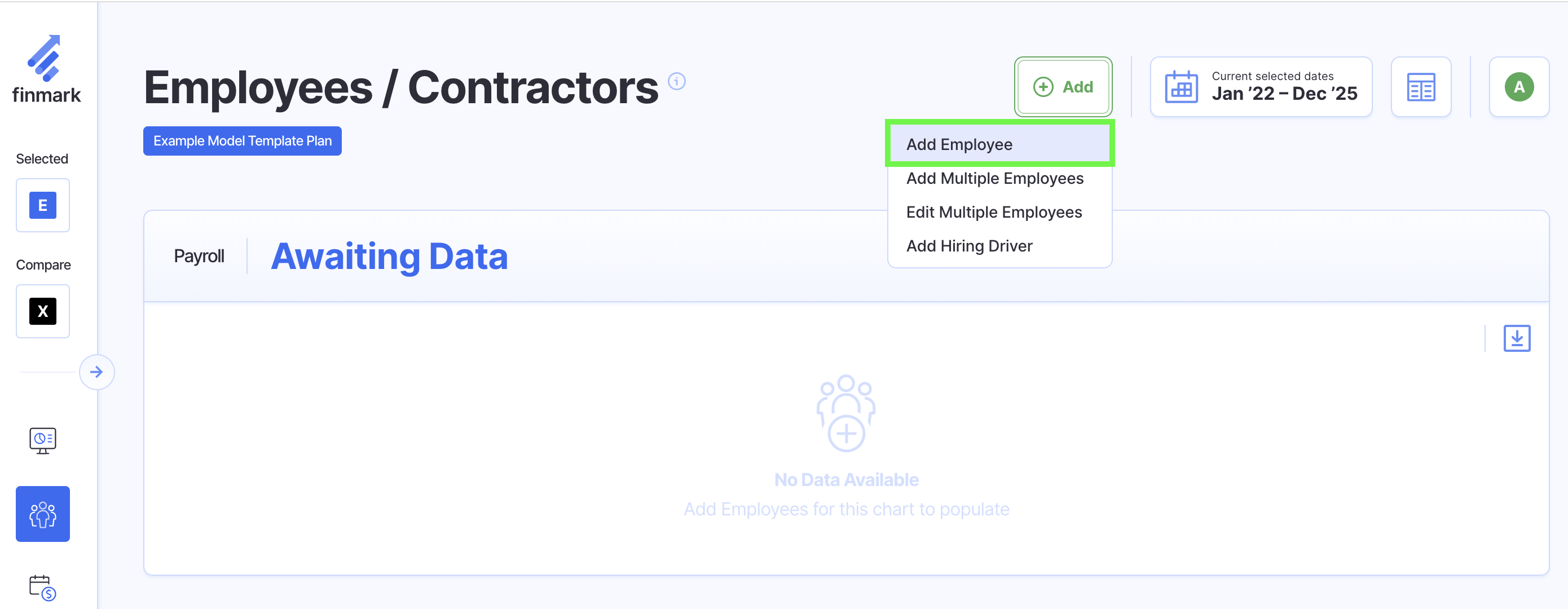Click the green Add button
1568x609 pixels.
(1063, 87)
